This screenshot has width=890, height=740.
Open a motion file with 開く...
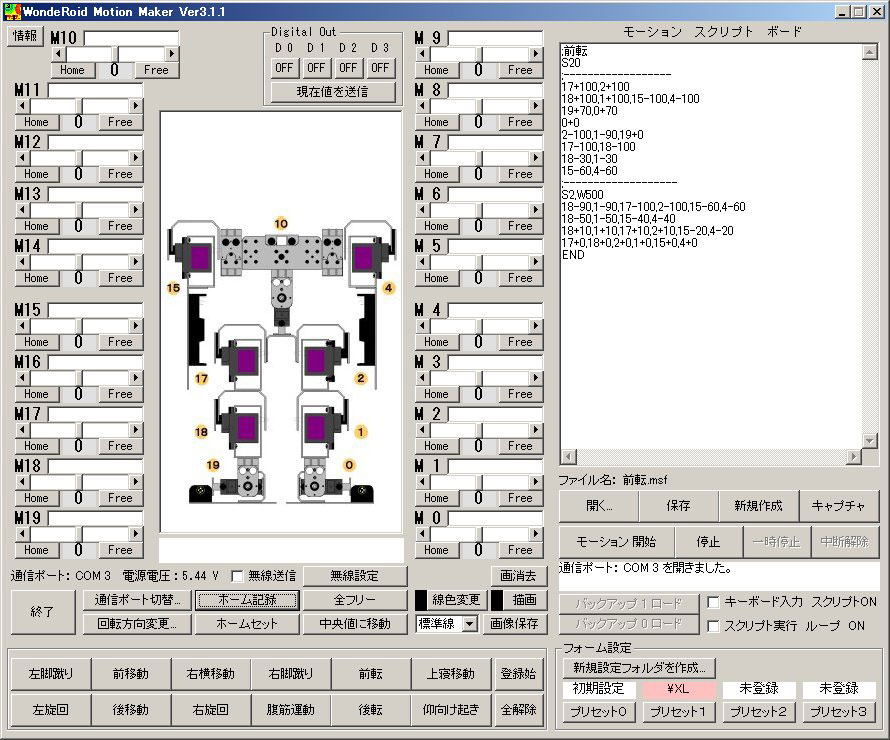599,506
